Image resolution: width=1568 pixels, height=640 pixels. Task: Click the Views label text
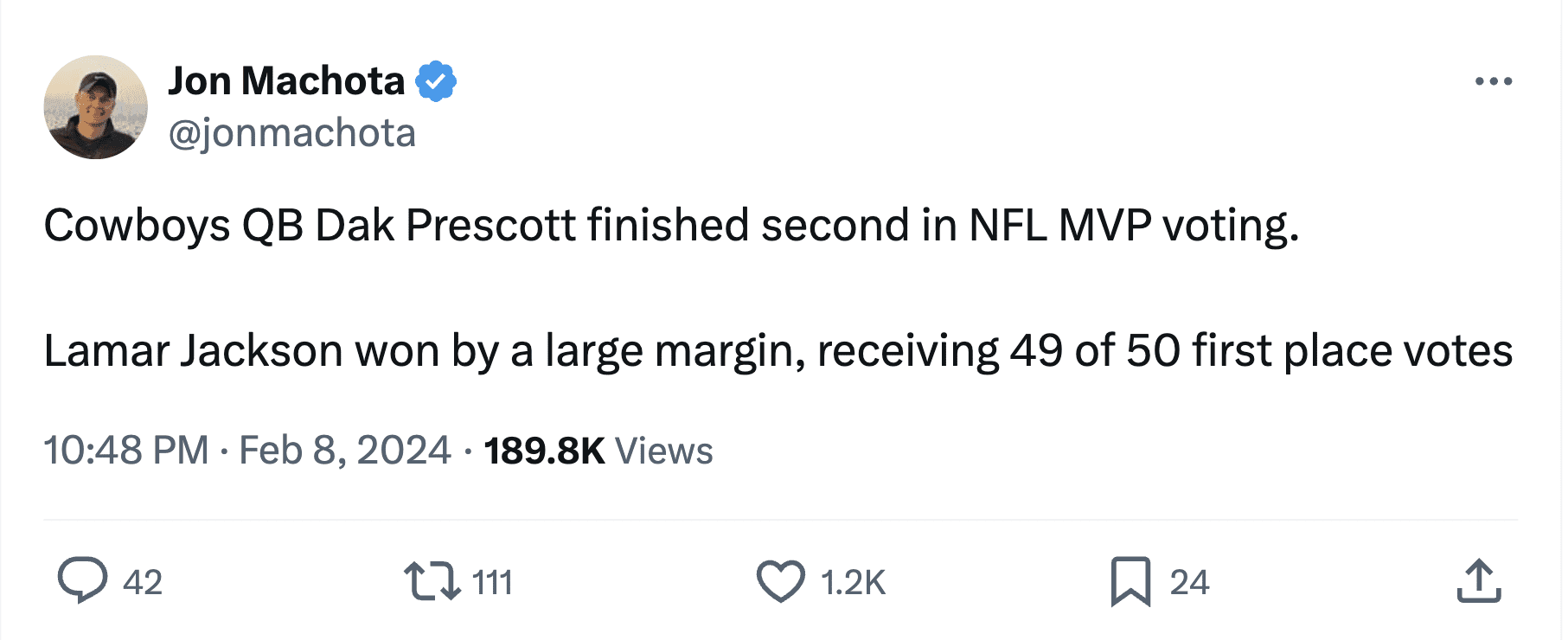coord(663,451)
